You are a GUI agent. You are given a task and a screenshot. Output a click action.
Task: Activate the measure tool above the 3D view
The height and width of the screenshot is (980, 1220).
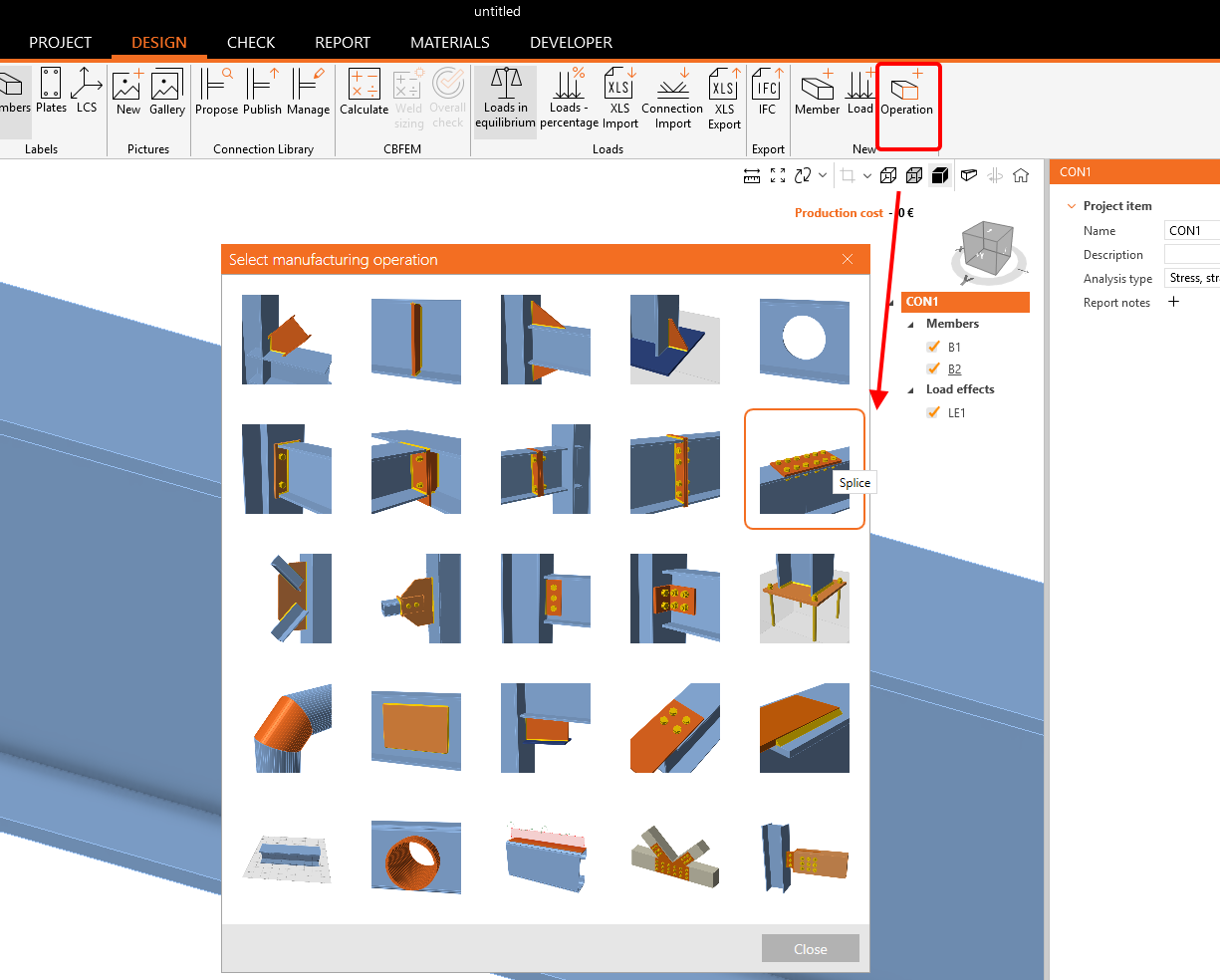(752, 174)
